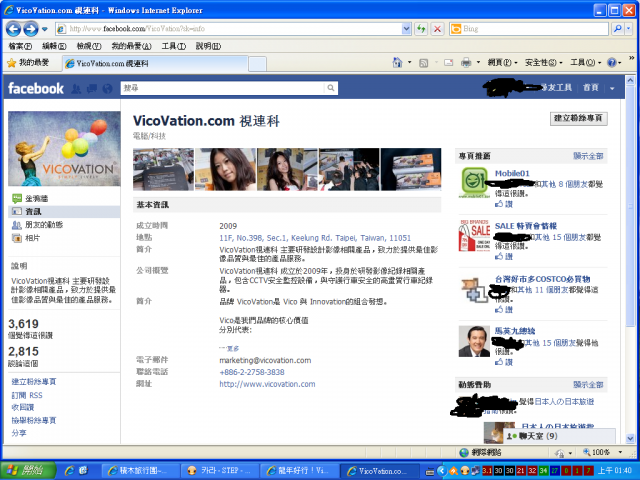Click the Bing search magnifier icon
This screenshot has height=480, width=640.
[618, 29]
